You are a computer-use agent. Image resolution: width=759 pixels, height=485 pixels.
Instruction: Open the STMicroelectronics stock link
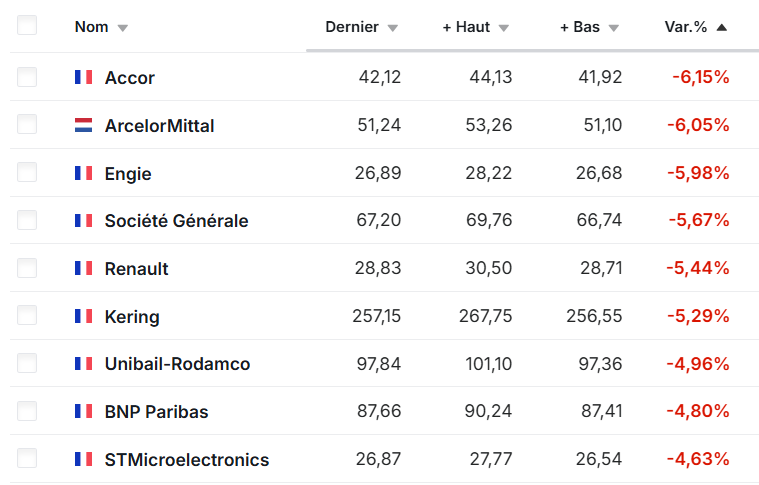(x=187, y=459)
